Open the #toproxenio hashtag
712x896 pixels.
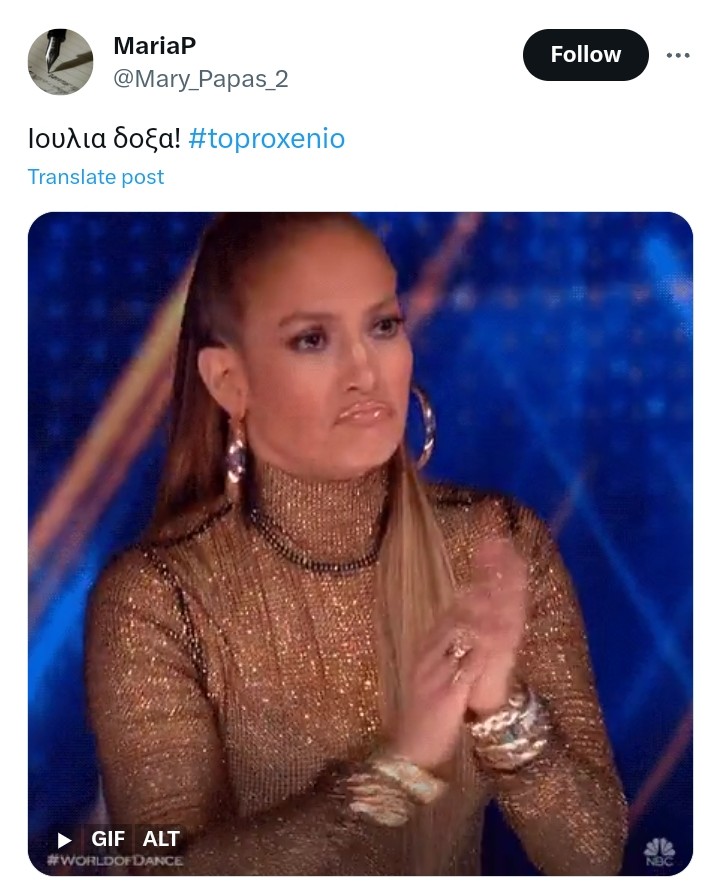tap(266, 139)
